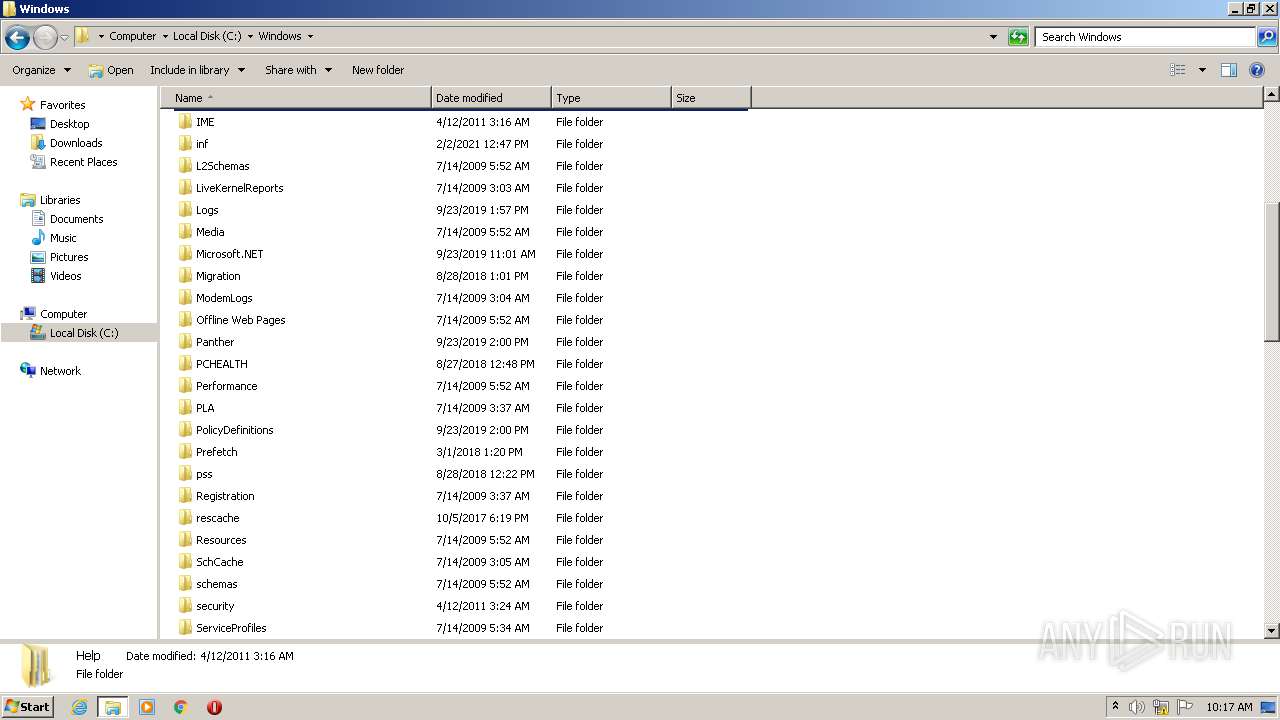Launch Internet Explorer from taskbar
This screenshot has width=1280, height=720.
[79, 707]
